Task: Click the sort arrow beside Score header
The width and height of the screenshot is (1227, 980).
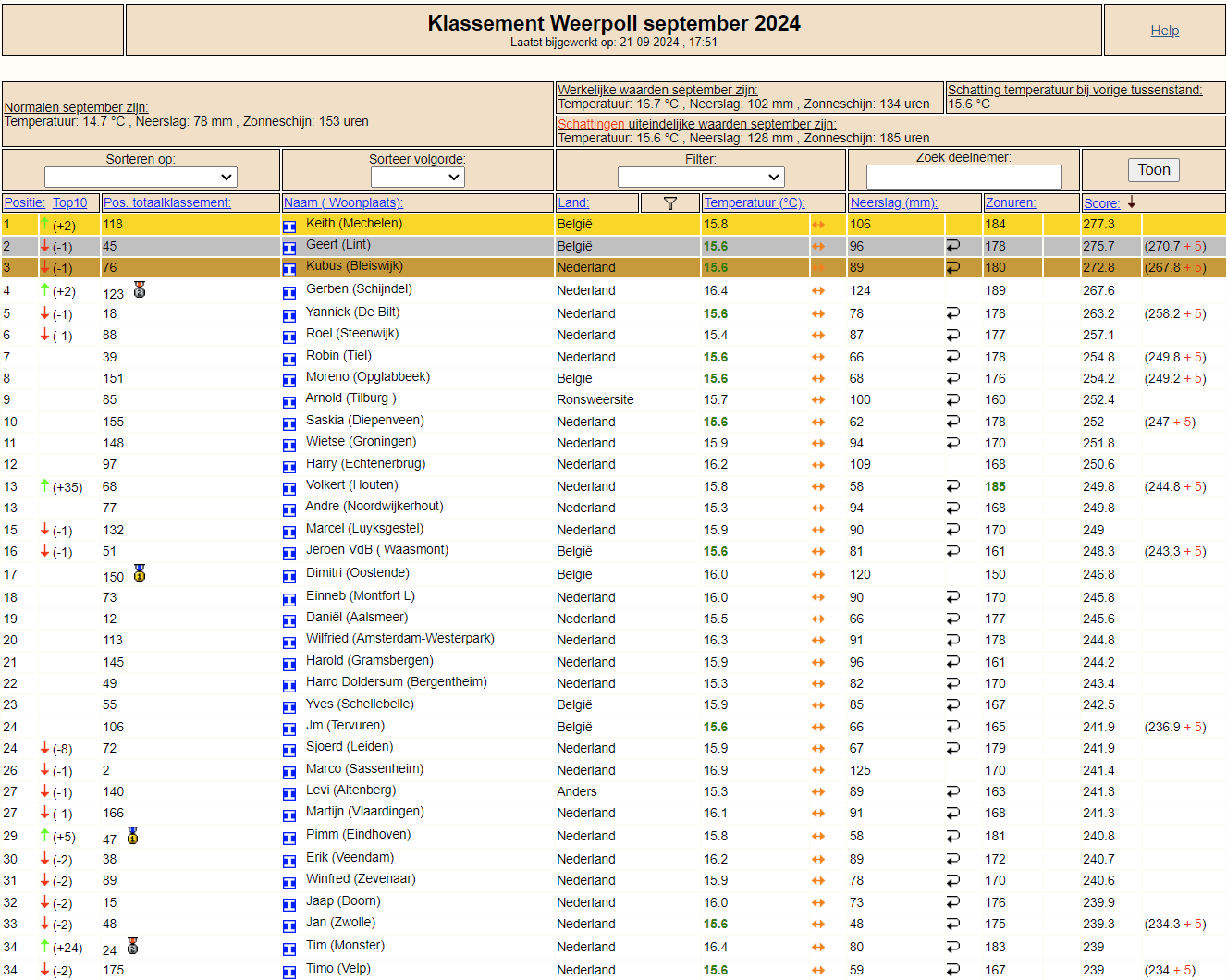Action: pyautogui.click(x=1131, y=202)
